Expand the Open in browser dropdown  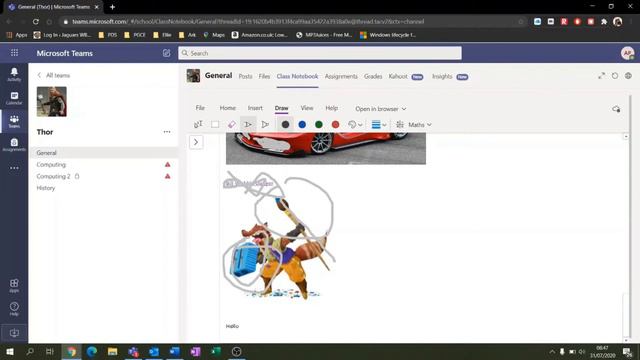380,109
